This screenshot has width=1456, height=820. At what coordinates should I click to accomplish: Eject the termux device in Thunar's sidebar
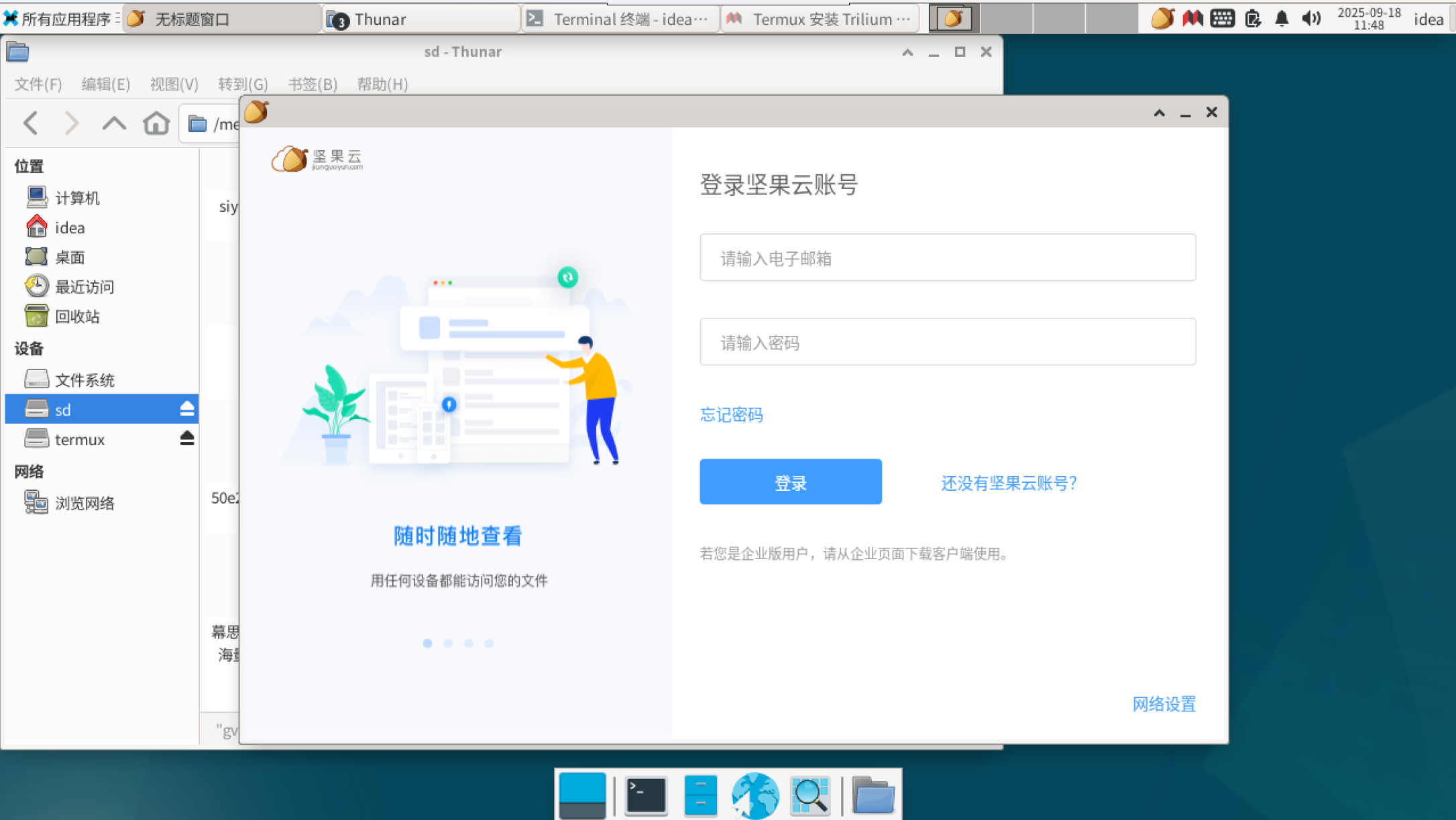tap(186, 438)
